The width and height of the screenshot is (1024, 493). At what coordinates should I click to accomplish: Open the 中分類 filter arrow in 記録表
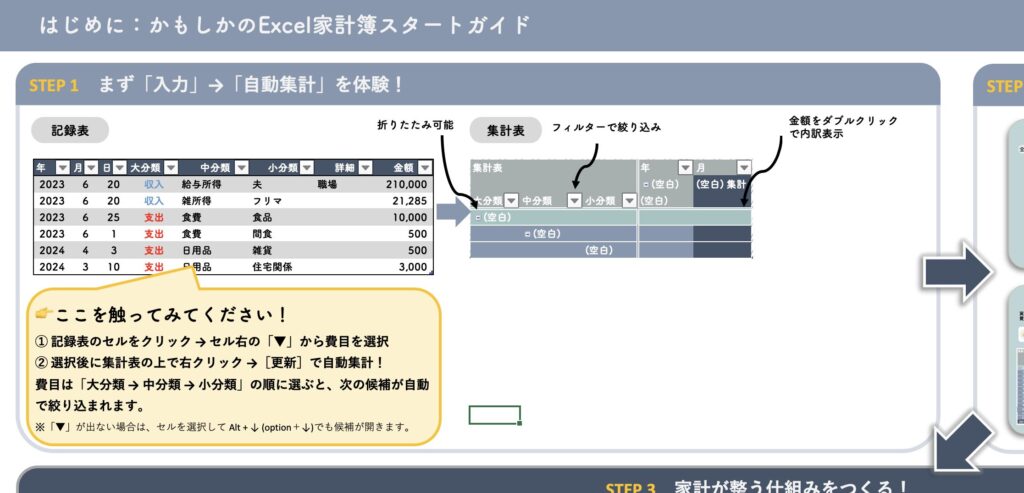(x=241, y=168)
